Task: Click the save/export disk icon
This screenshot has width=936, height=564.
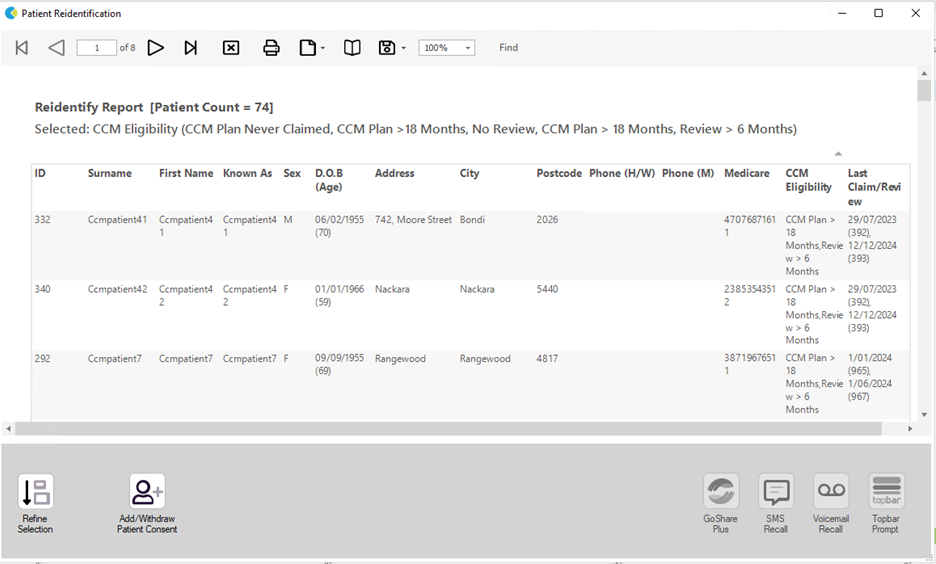Action: click(387, 48)
